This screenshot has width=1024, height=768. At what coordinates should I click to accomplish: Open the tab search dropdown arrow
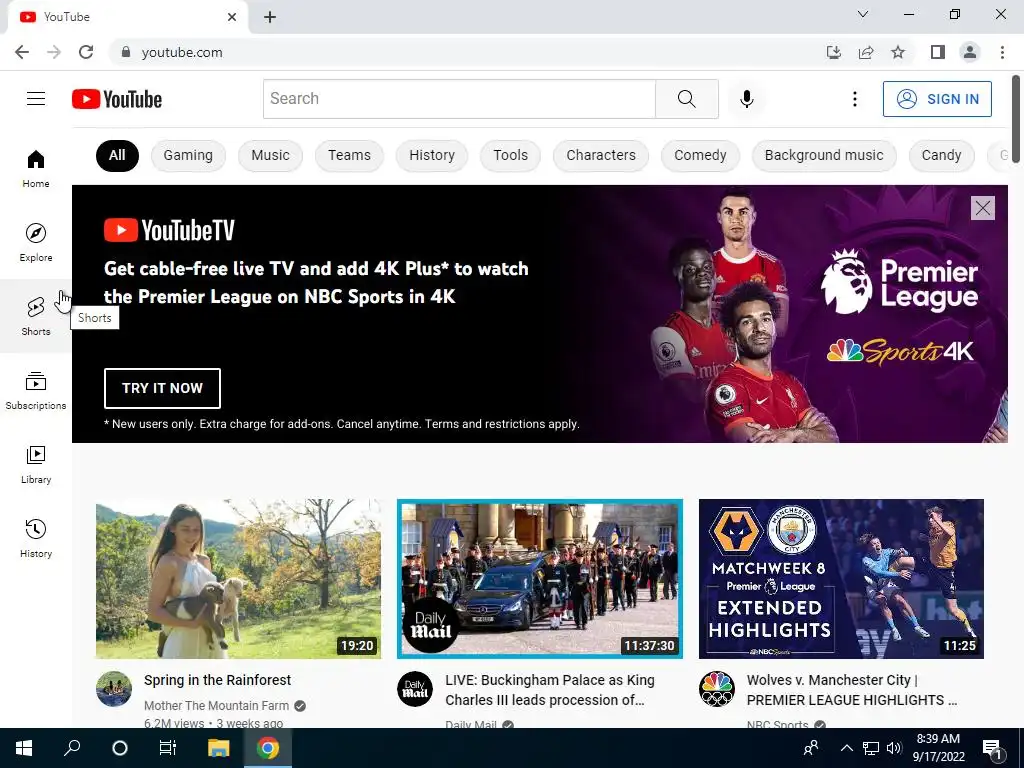pos(863,14)
